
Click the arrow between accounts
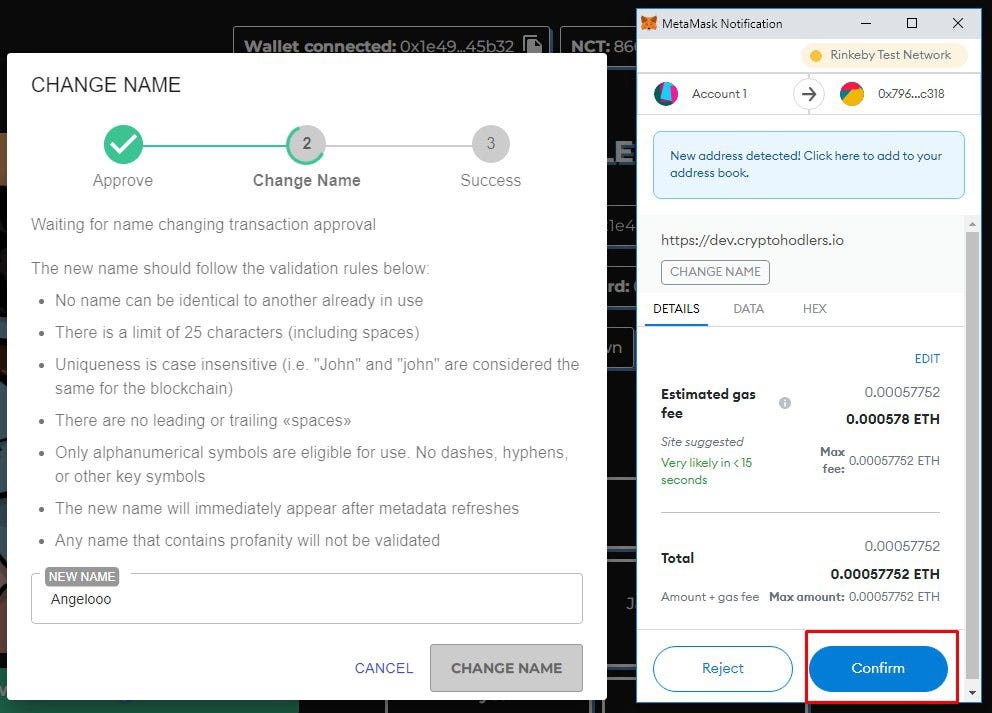[x=809, y=94]
